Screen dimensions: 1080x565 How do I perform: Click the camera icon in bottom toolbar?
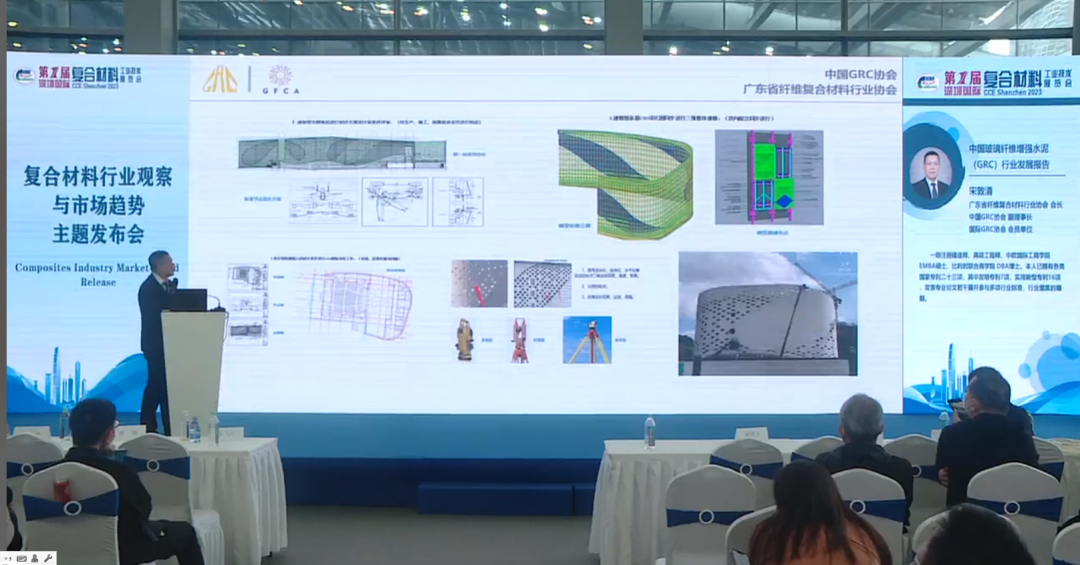pyautogui.click(x=21, y=557)
